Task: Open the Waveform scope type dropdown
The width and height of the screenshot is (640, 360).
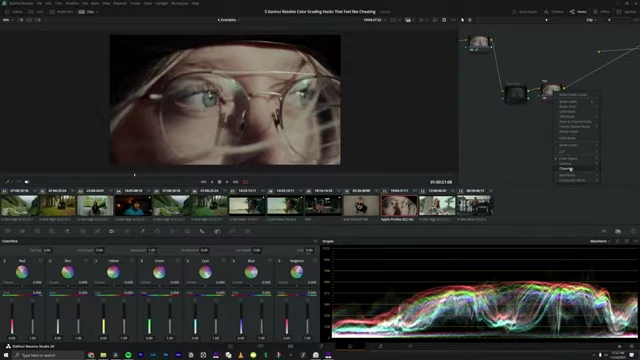Action: pos(600,241)
